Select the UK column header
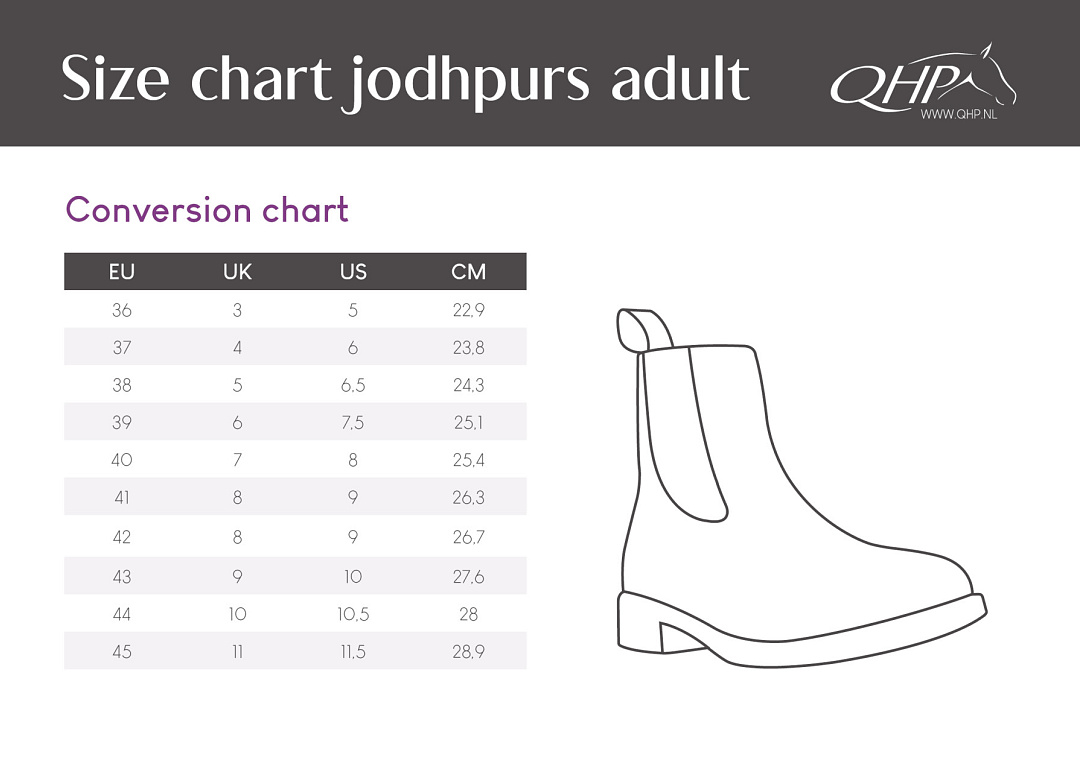Screen dimensions: 1080x772 237,272
